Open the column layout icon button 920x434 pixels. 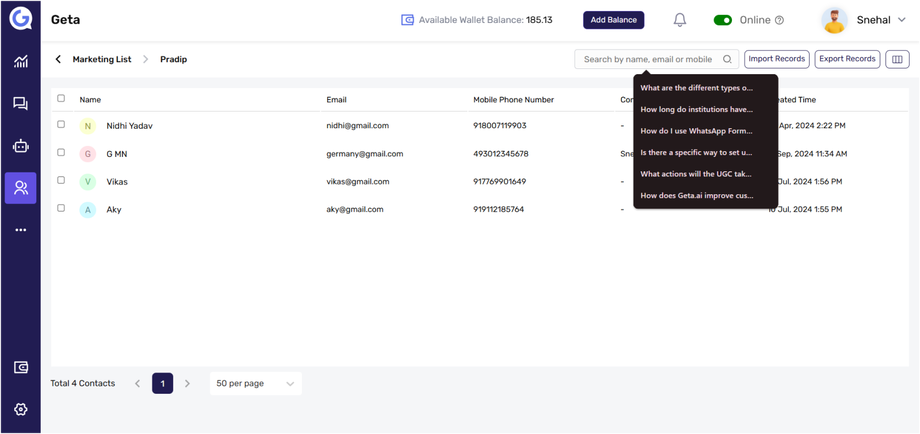pyautogui.click(x=897, y=59)
